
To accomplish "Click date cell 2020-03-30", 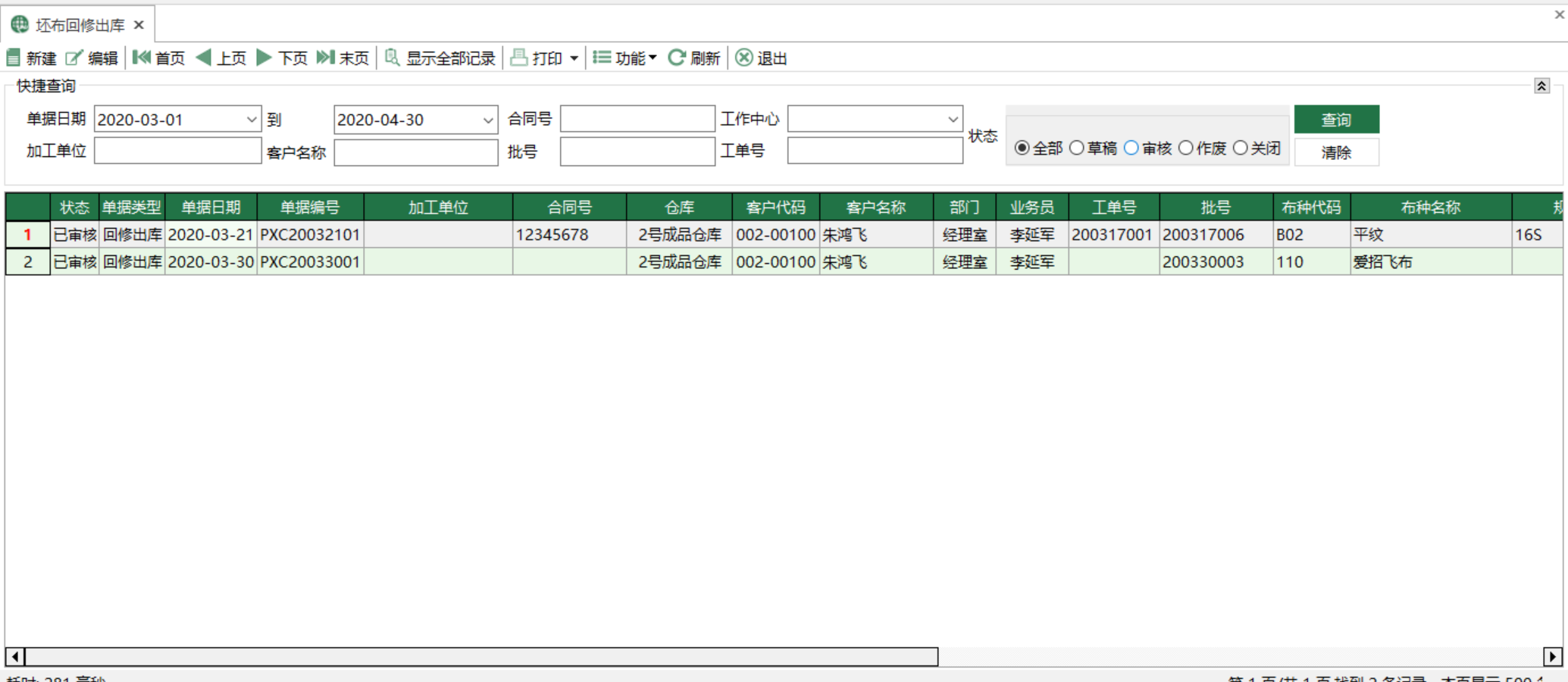I will point(211,261).
